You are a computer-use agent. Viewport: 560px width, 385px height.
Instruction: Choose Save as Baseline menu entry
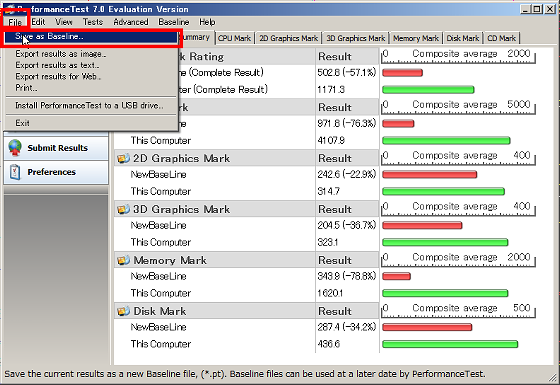point(91,36)
